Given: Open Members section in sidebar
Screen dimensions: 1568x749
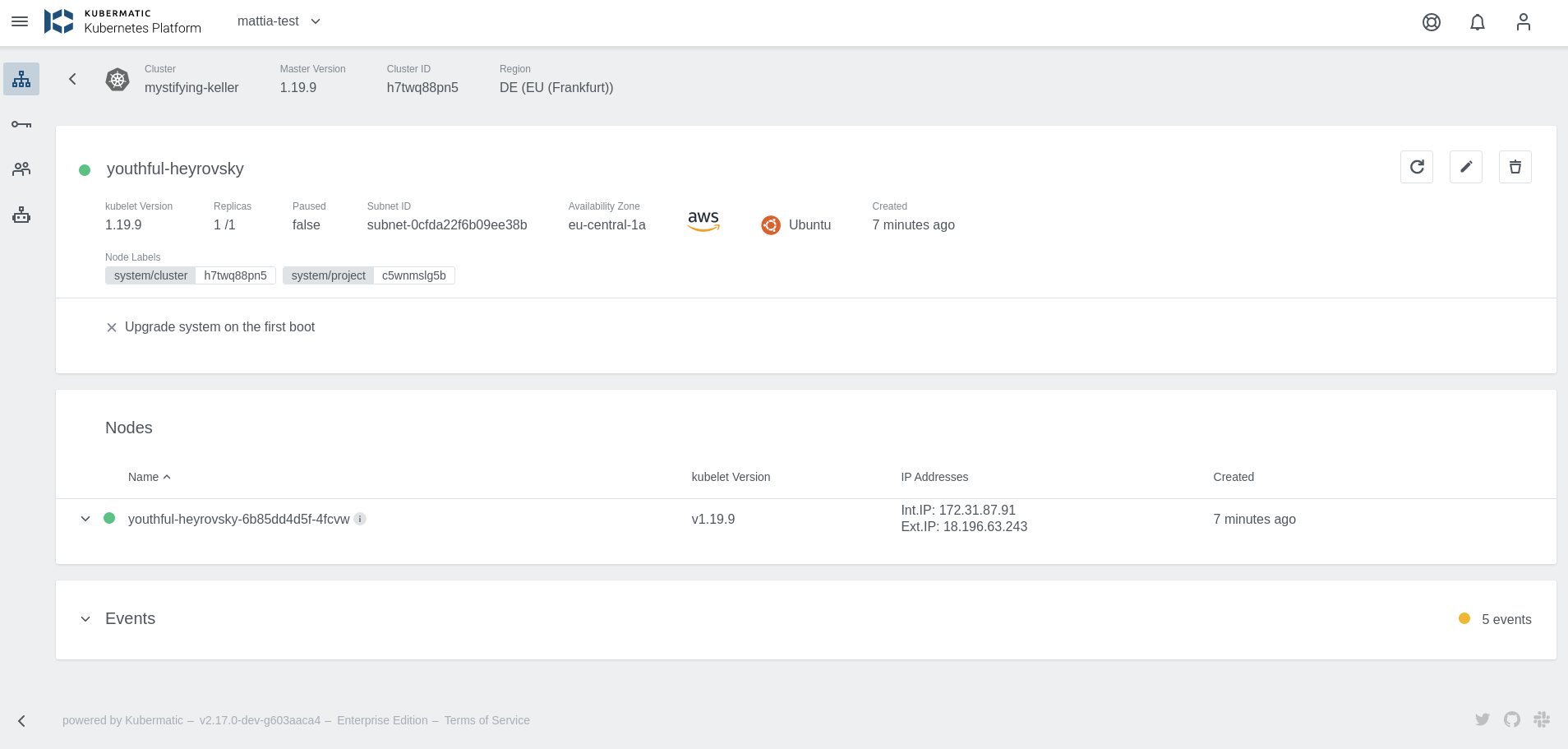Looking at the screenshot, I should [21, 169].
